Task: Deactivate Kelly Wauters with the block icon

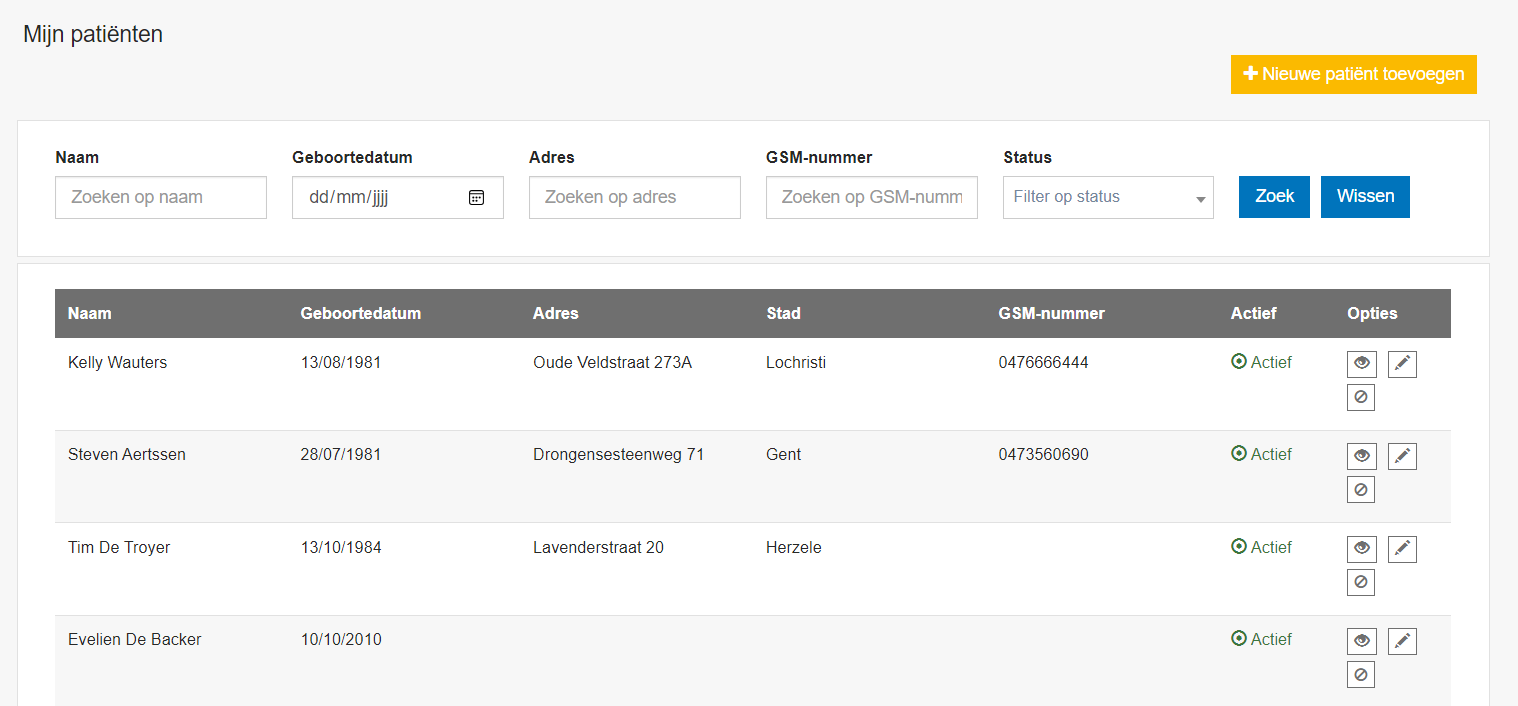Action: point(1361,396)
